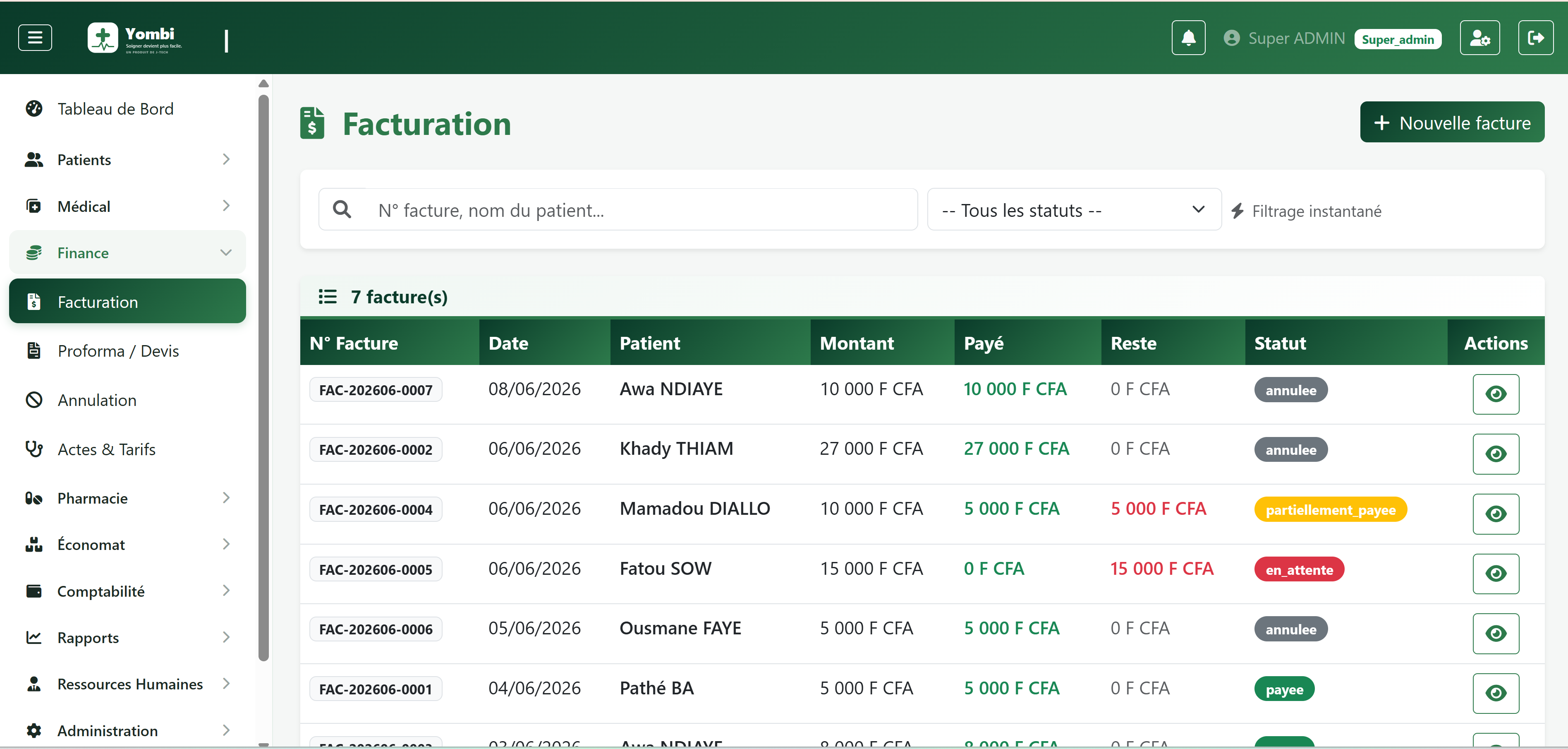View Mamadou DIALLO invoice via eye icon
This screenshot has width=1568, height=749.
coord(1496,514)
